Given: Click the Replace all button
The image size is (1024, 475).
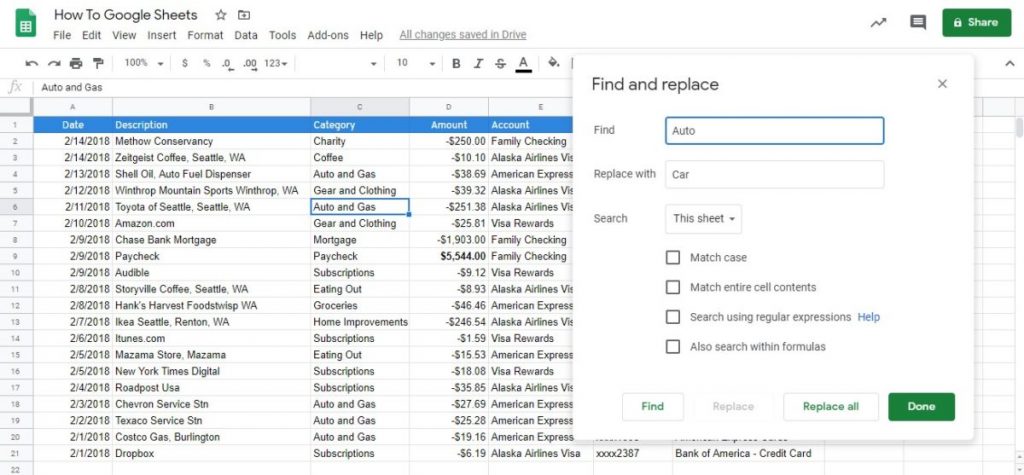Looking at the screenshot, I should pyautogui.click(x=830, y=407).
